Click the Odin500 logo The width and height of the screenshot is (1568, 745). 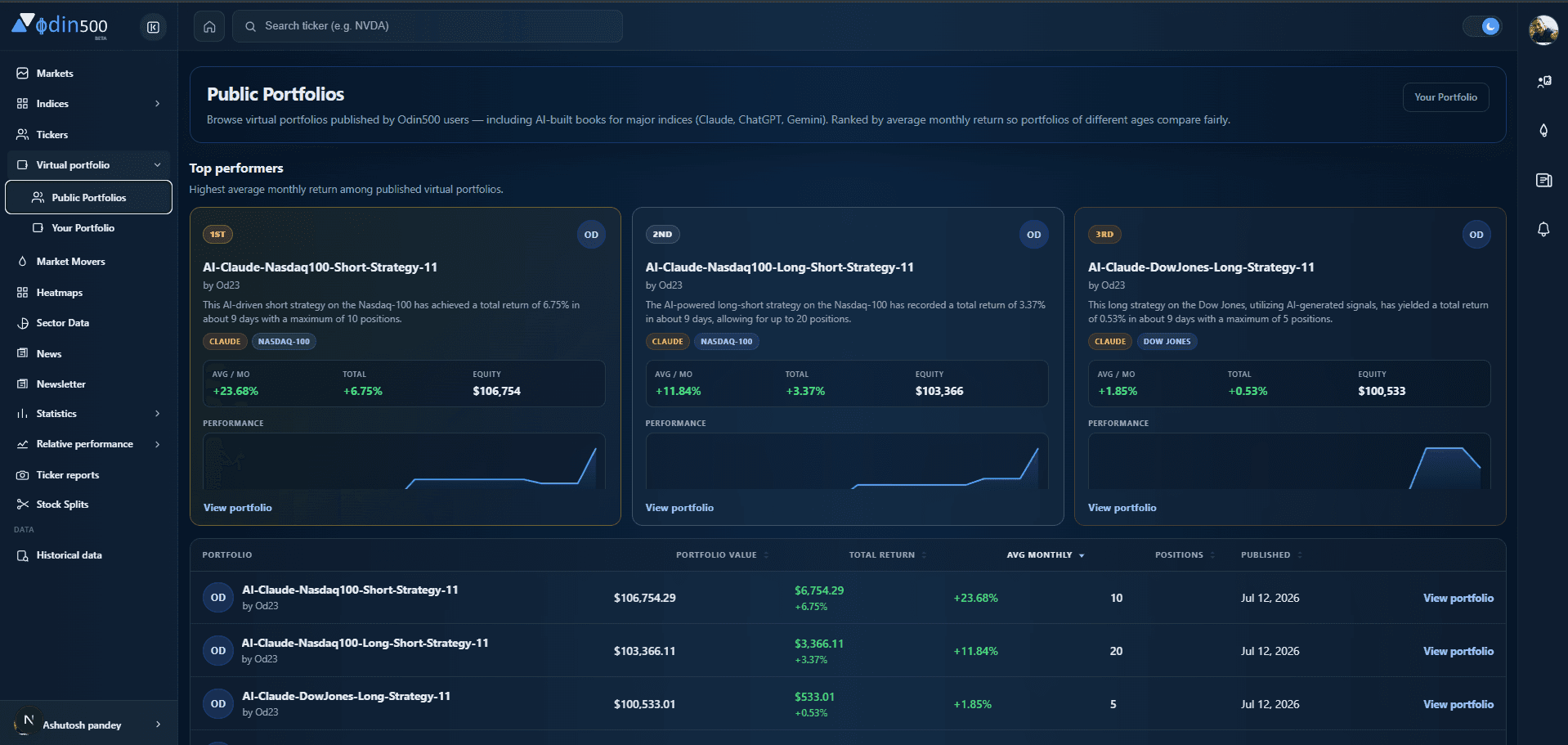60,25
